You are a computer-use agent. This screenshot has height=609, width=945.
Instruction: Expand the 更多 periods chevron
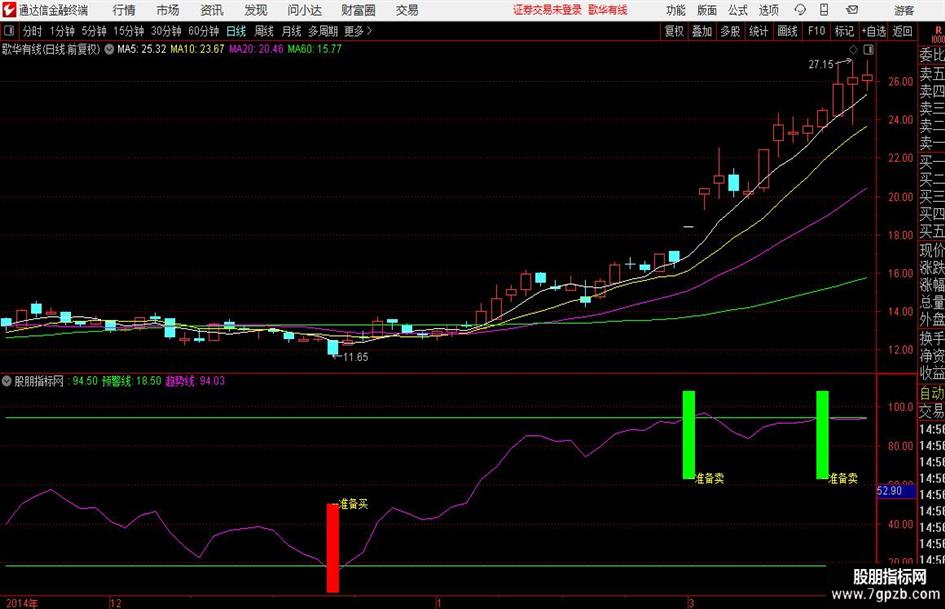coord(359,31)
